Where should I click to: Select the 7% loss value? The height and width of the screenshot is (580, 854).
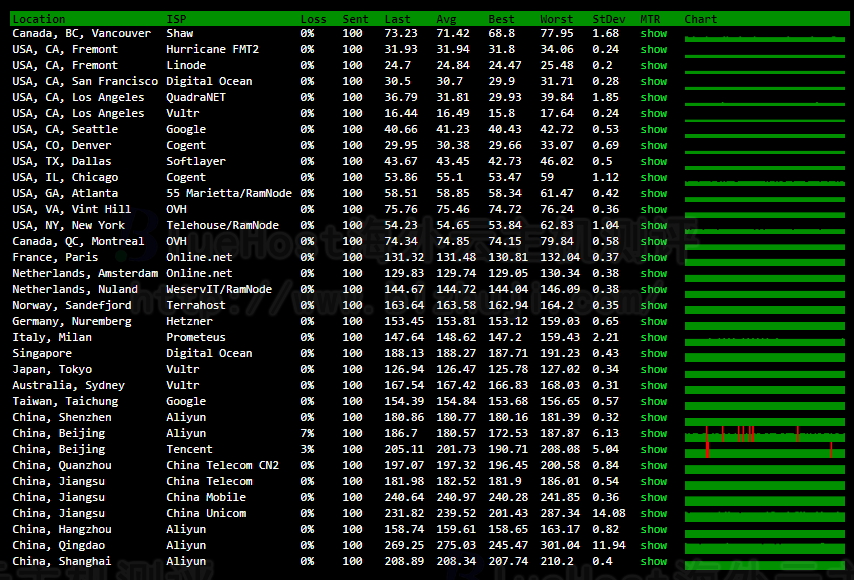(x=307, y=434)
